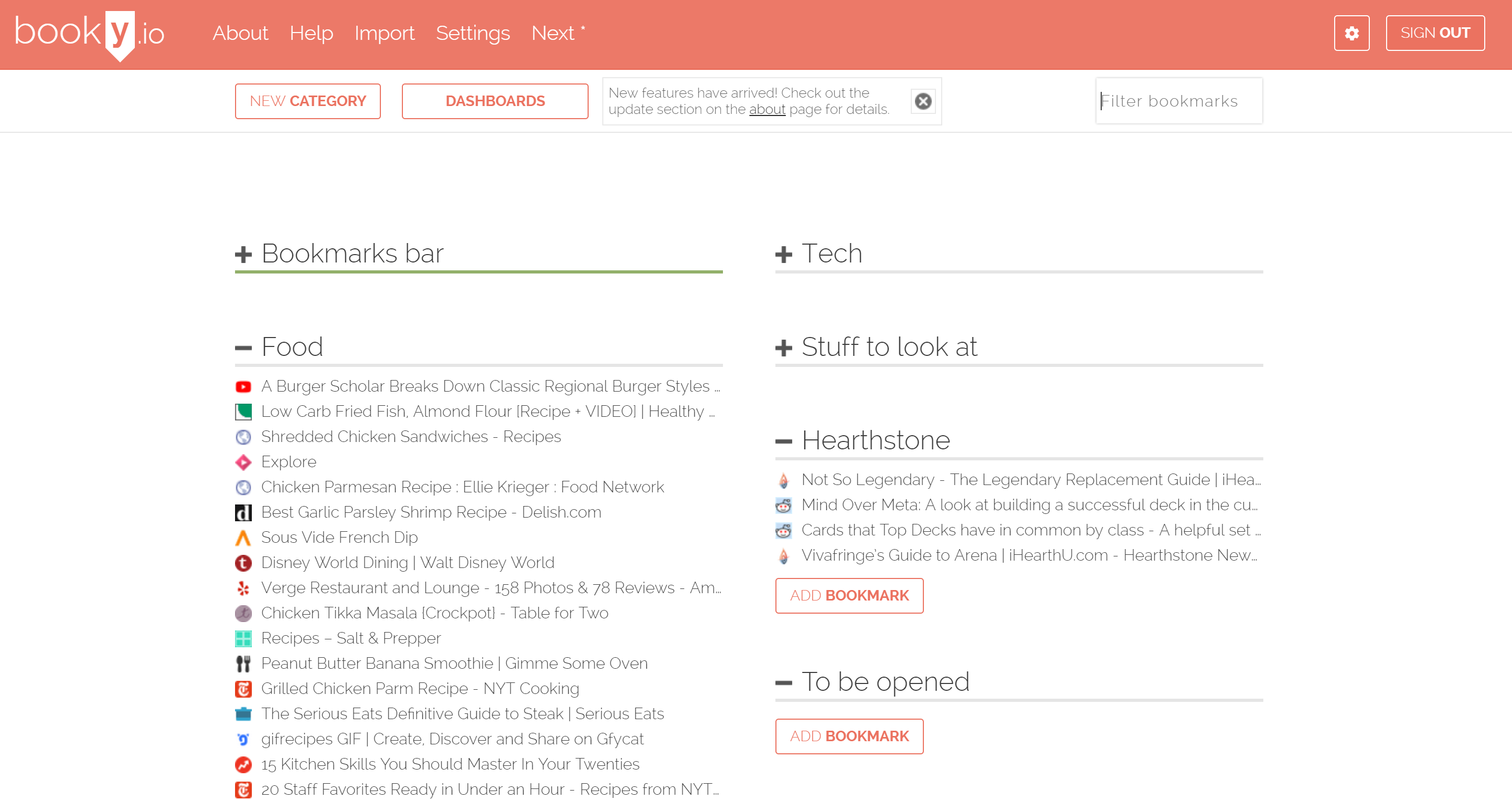The width and height of the screenshot is (1512, 800).
Task: Open Best Garlic Parsley Shrimp Recipe bookmark
Action: click(x=431, y=513)
